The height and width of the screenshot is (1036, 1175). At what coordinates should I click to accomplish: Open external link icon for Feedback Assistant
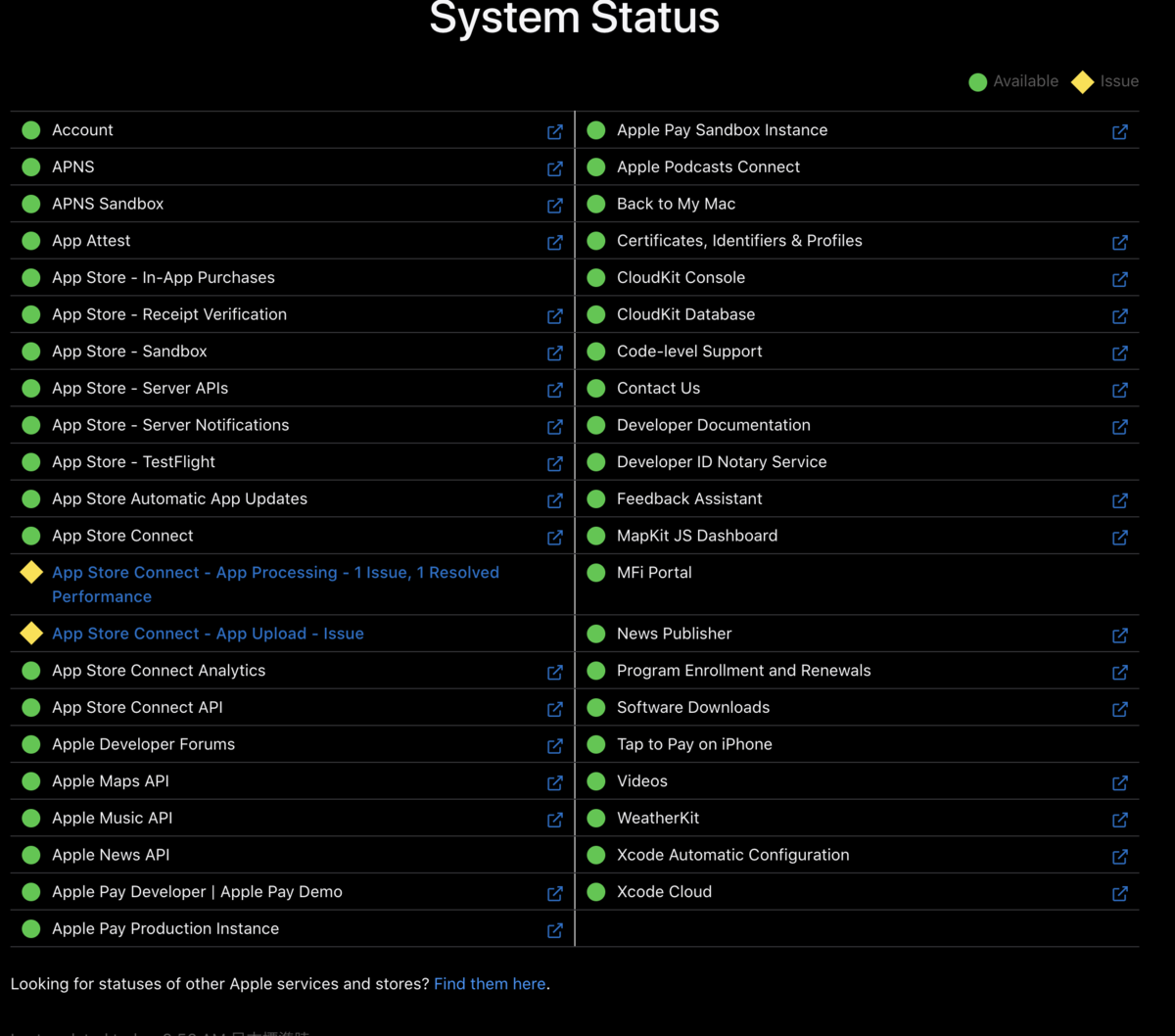1120,500
